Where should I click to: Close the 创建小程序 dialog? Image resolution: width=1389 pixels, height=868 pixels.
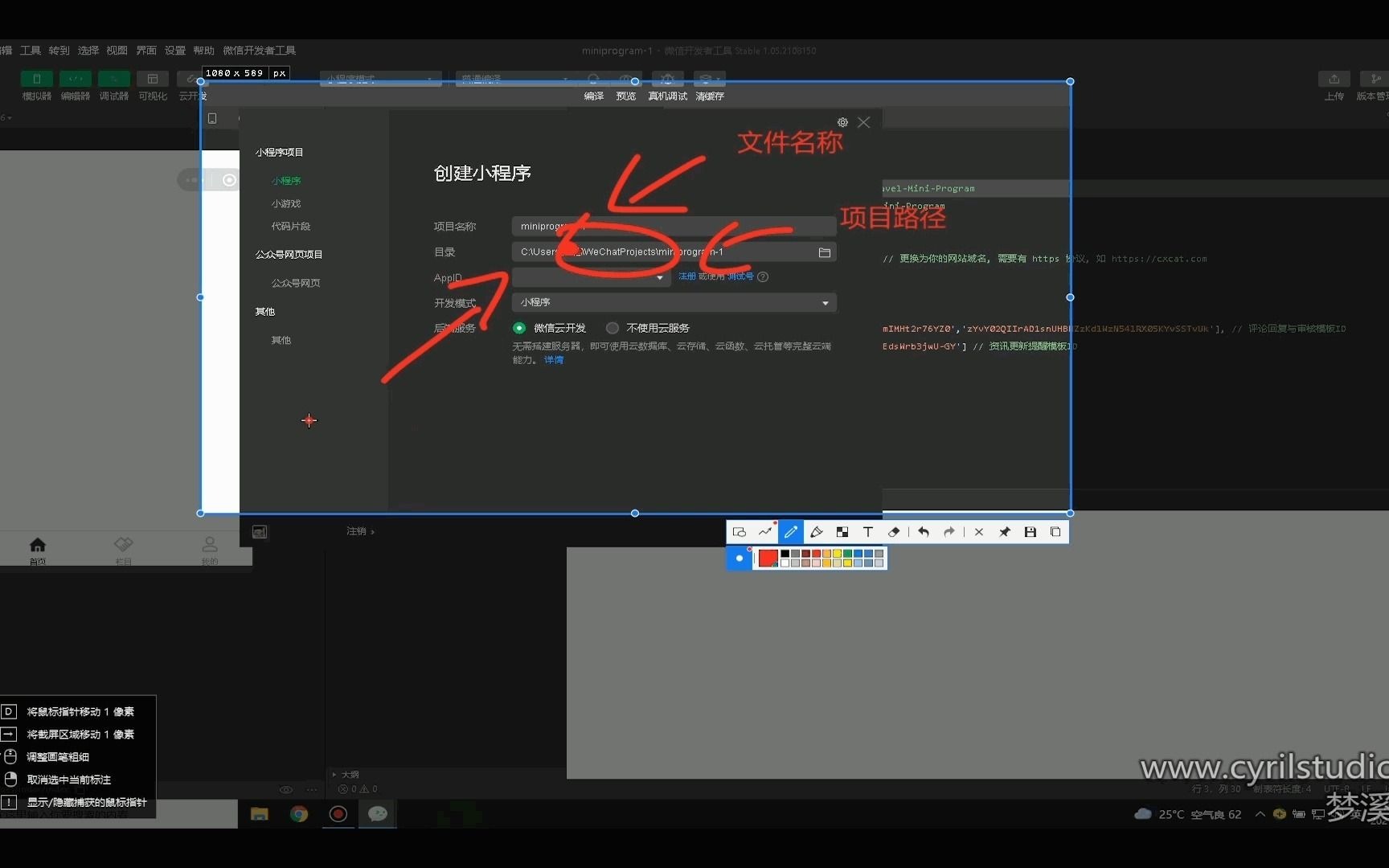click(864, 122)
